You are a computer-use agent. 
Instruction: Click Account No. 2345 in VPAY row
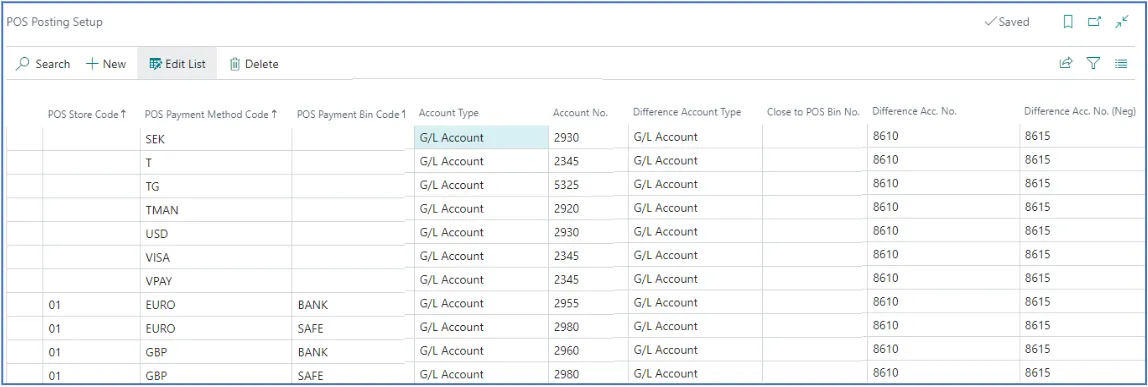(588, 279)
